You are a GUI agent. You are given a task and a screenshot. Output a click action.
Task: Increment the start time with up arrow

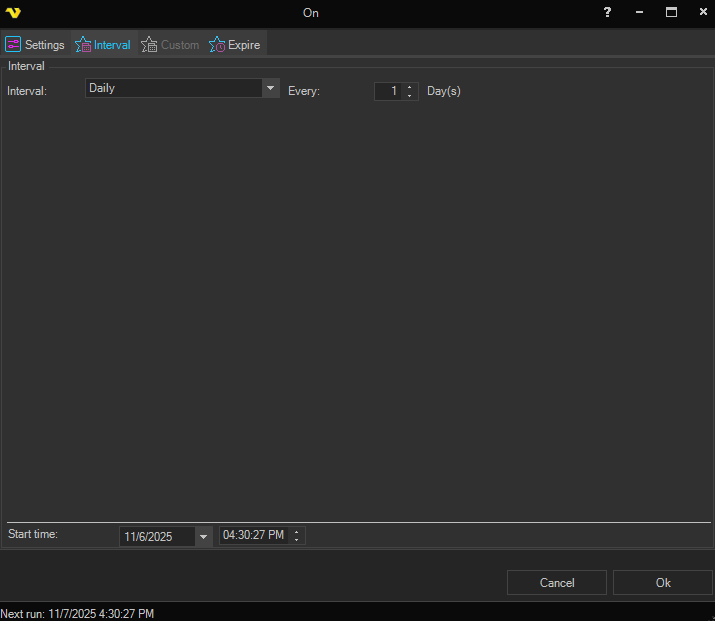tap(297, 532)
